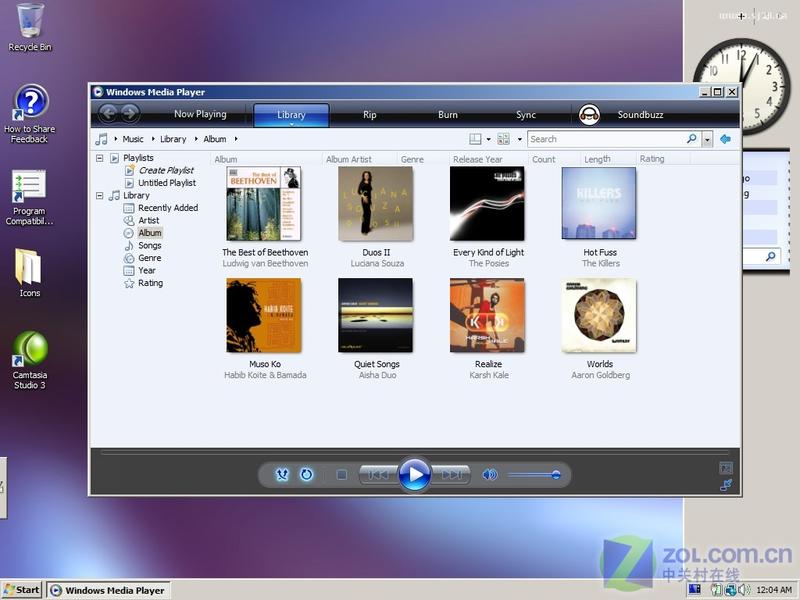Select Muso Ko album cover
800x600 pixels.
point(264,315)
